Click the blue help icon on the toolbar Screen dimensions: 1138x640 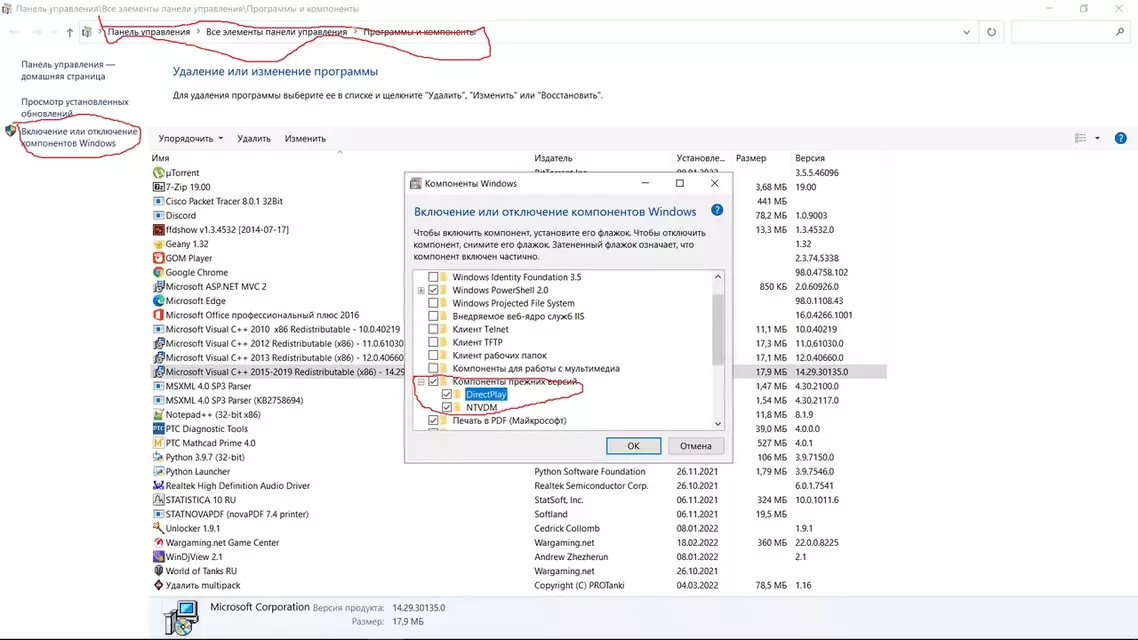pos(1121,138)
